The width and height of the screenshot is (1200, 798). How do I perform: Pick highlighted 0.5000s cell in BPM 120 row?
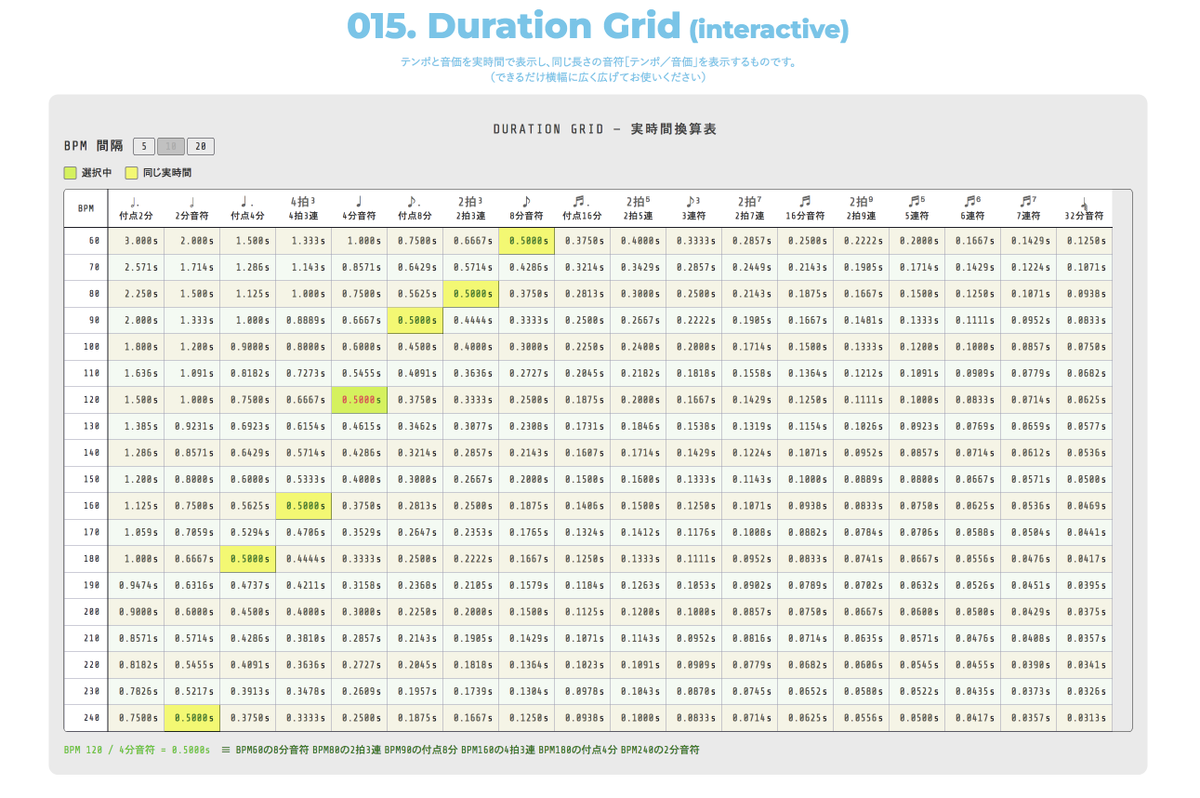click(x=359, y=400)
